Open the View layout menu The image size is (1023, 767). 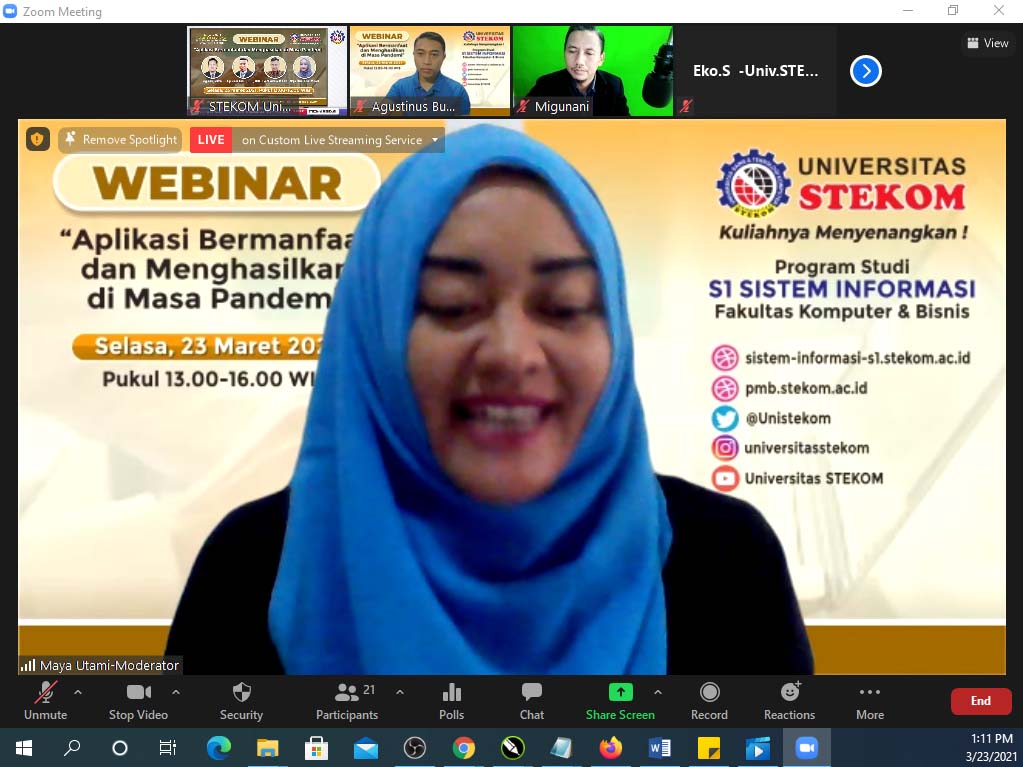click(988, 43)
